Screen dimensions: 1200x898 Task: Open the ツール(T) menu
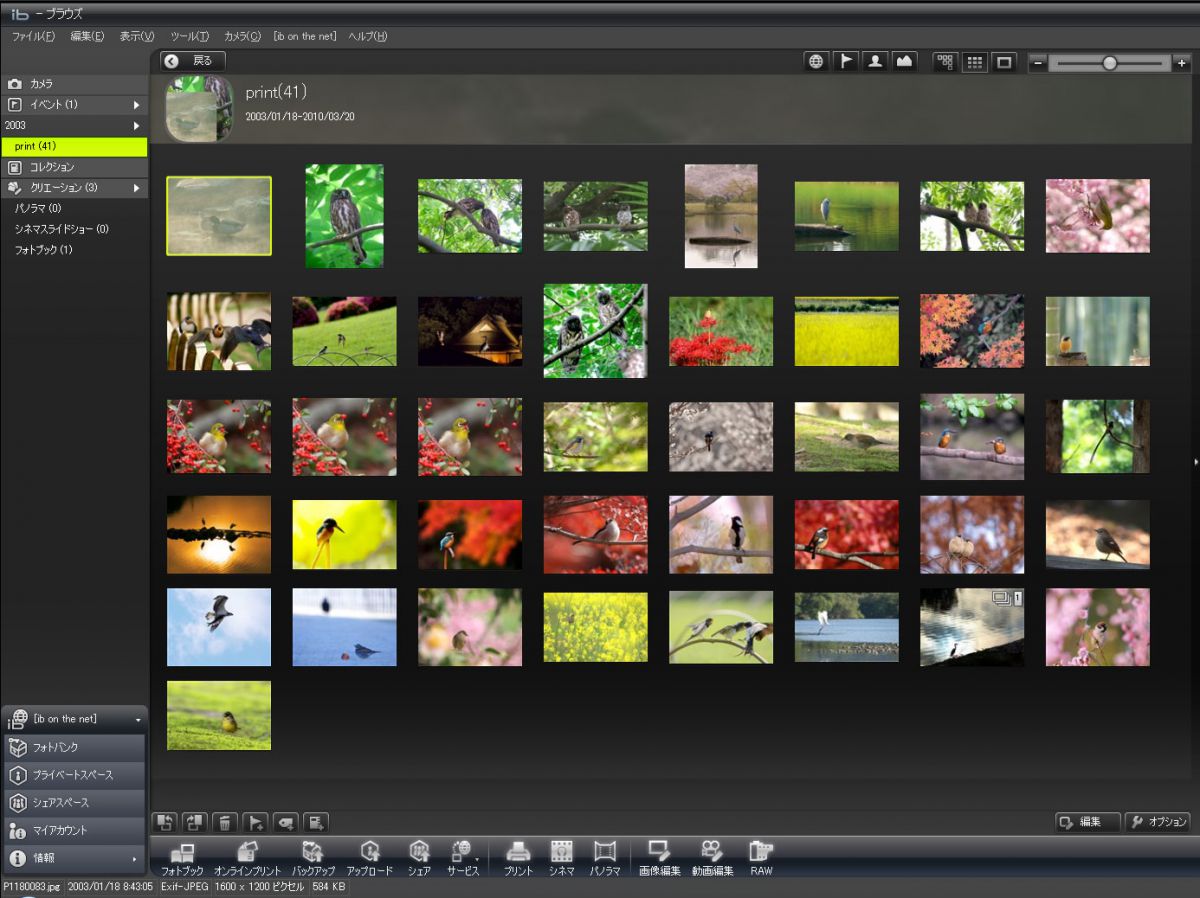[x=189, y=36]
